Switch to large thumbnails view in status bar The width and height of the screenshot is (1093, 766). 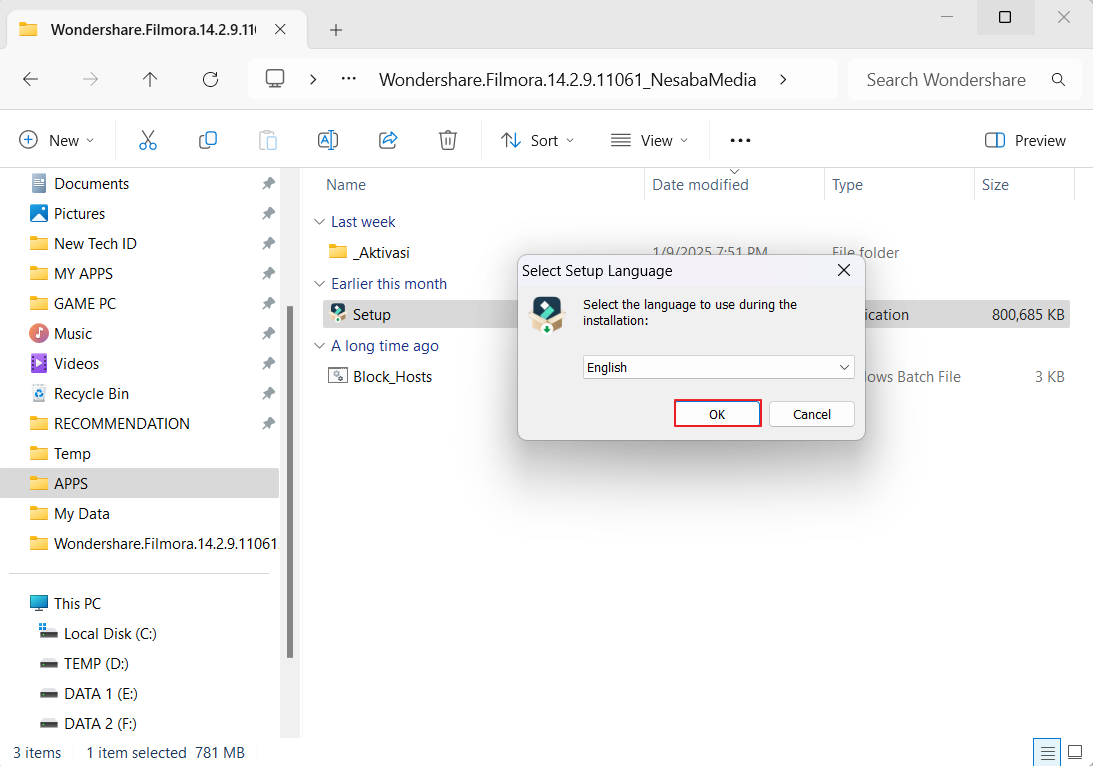[1075, 752]
